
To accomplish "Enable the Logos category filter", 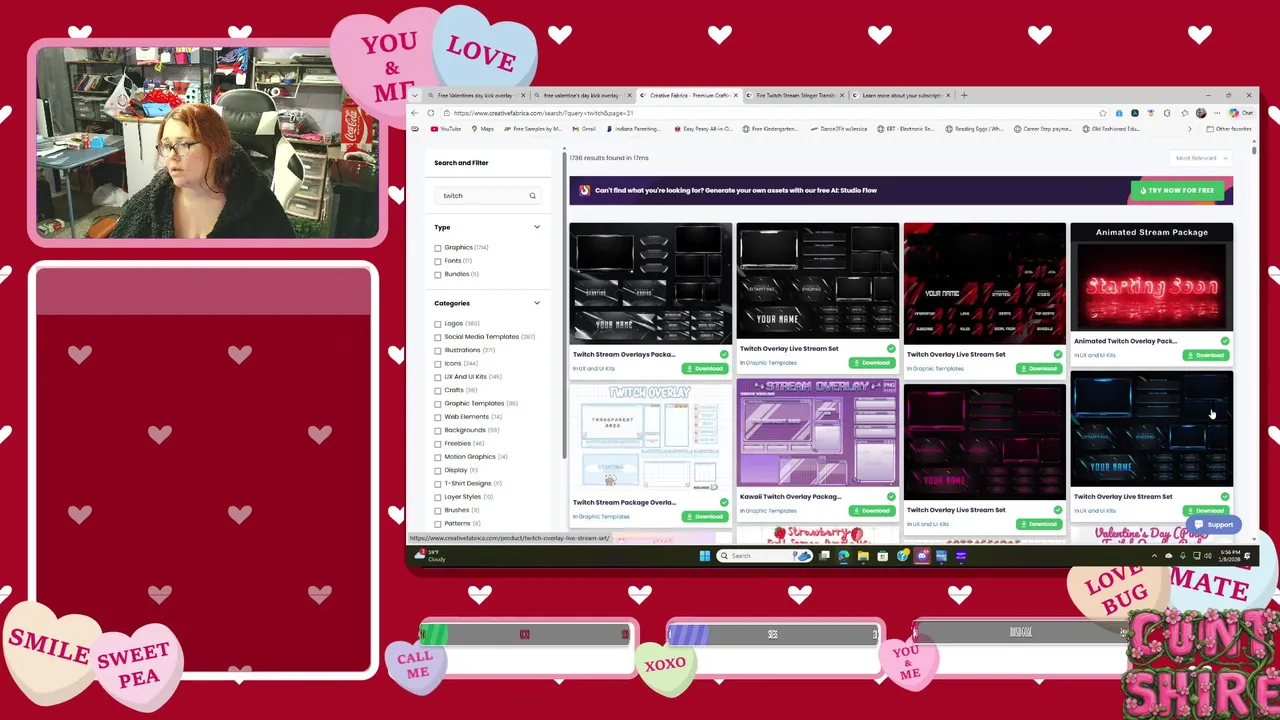I will tap(438, 324).
